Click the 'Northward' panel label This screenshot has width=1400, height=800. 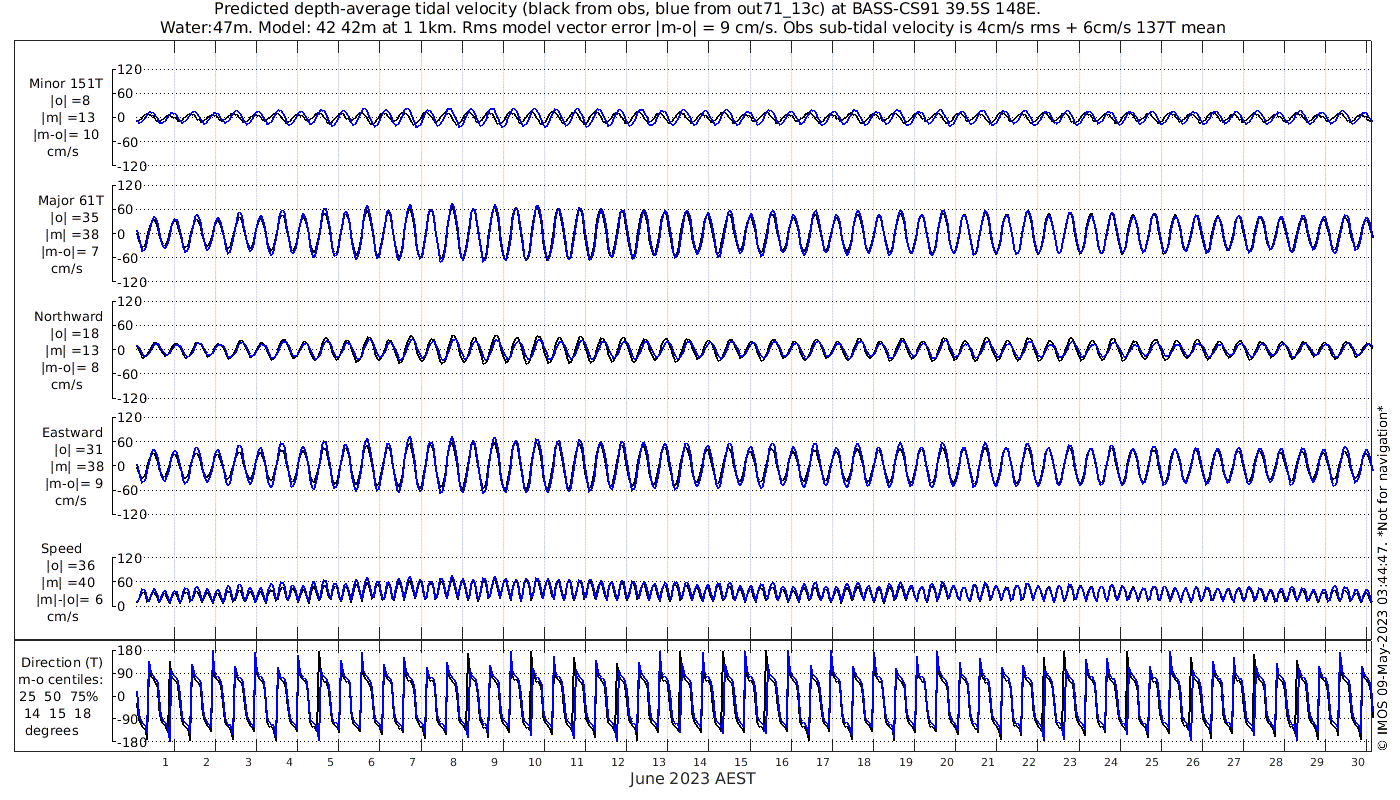click(x=69, y=317)
